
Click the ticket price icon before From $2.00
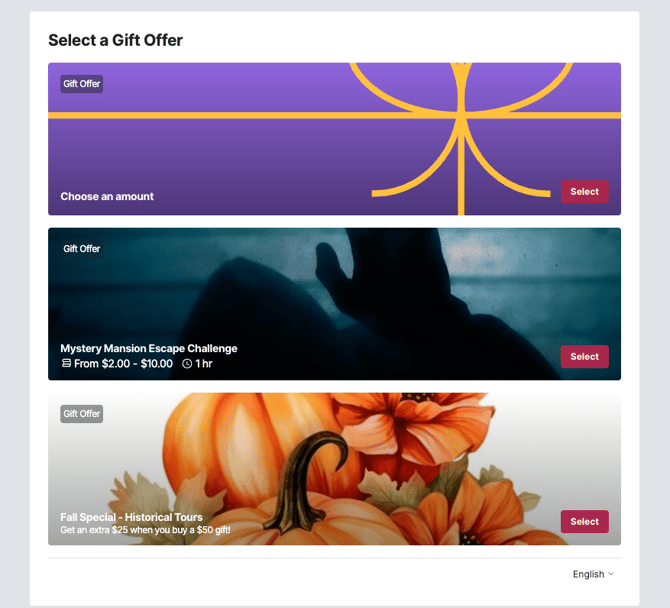coord(66,363)
